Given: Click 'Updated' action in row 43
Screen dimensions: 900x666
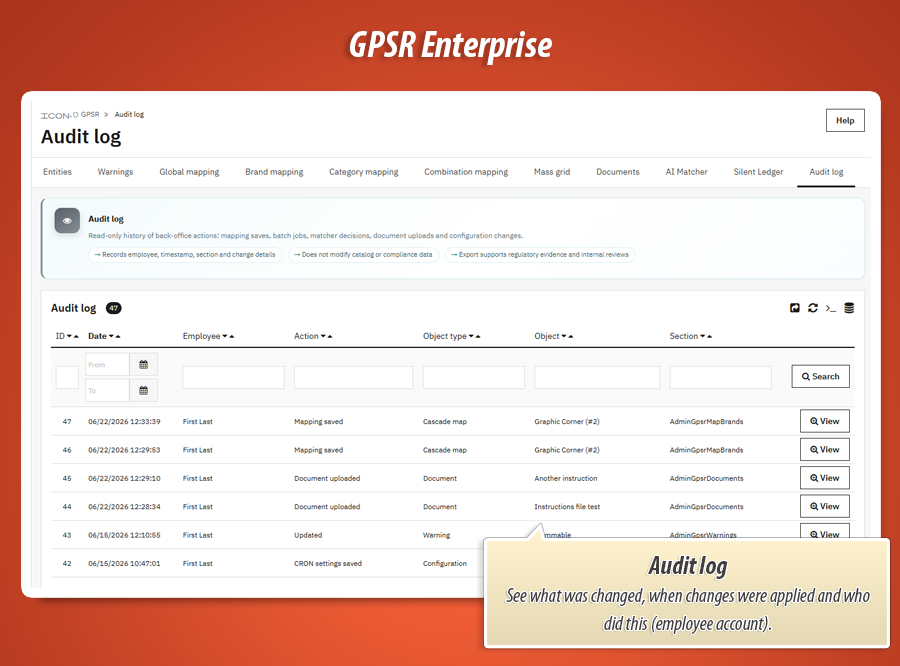Looking at the screenshot, I should coord(308,535).
